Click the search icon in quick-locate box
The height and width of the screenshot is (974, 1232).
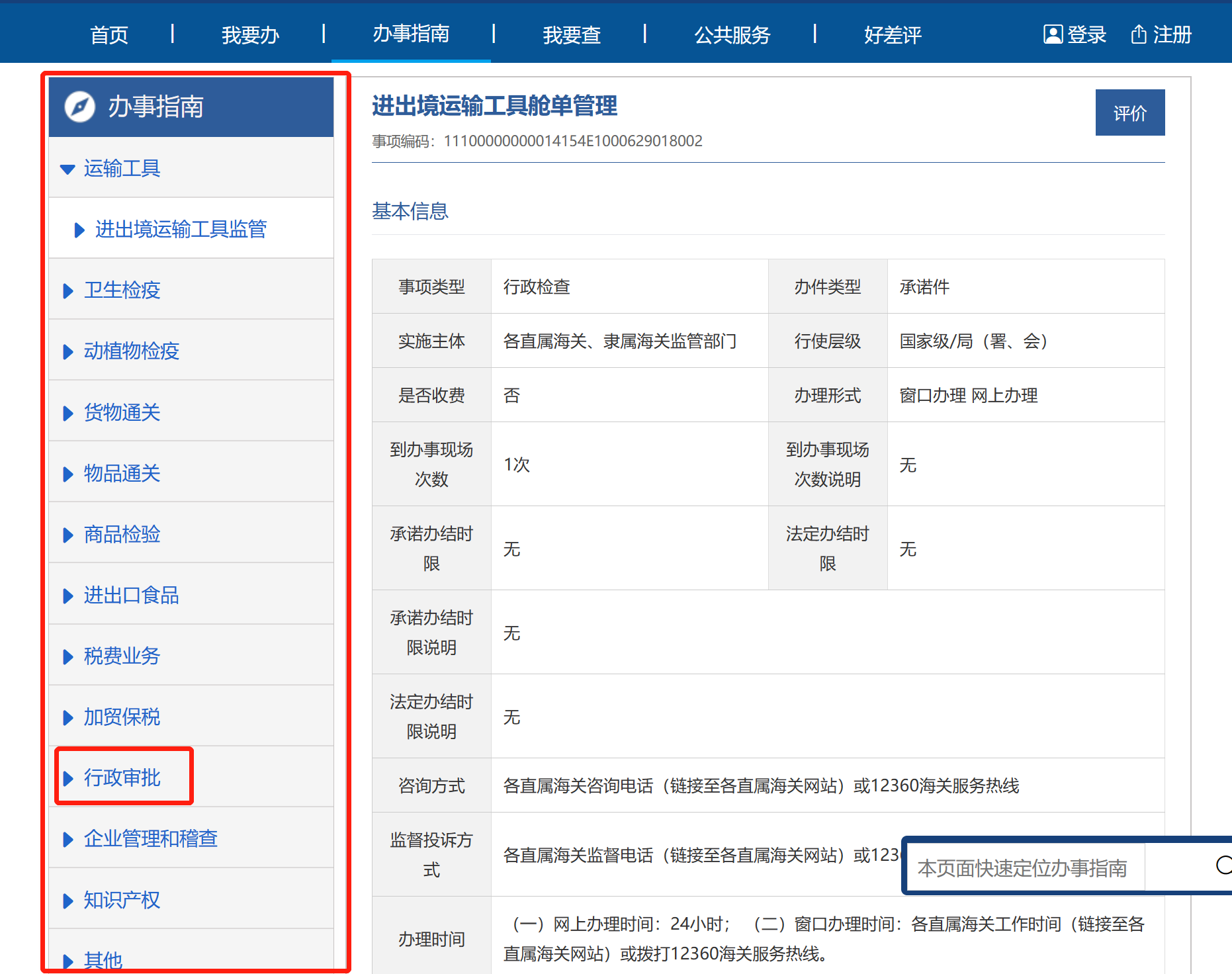1223,865
